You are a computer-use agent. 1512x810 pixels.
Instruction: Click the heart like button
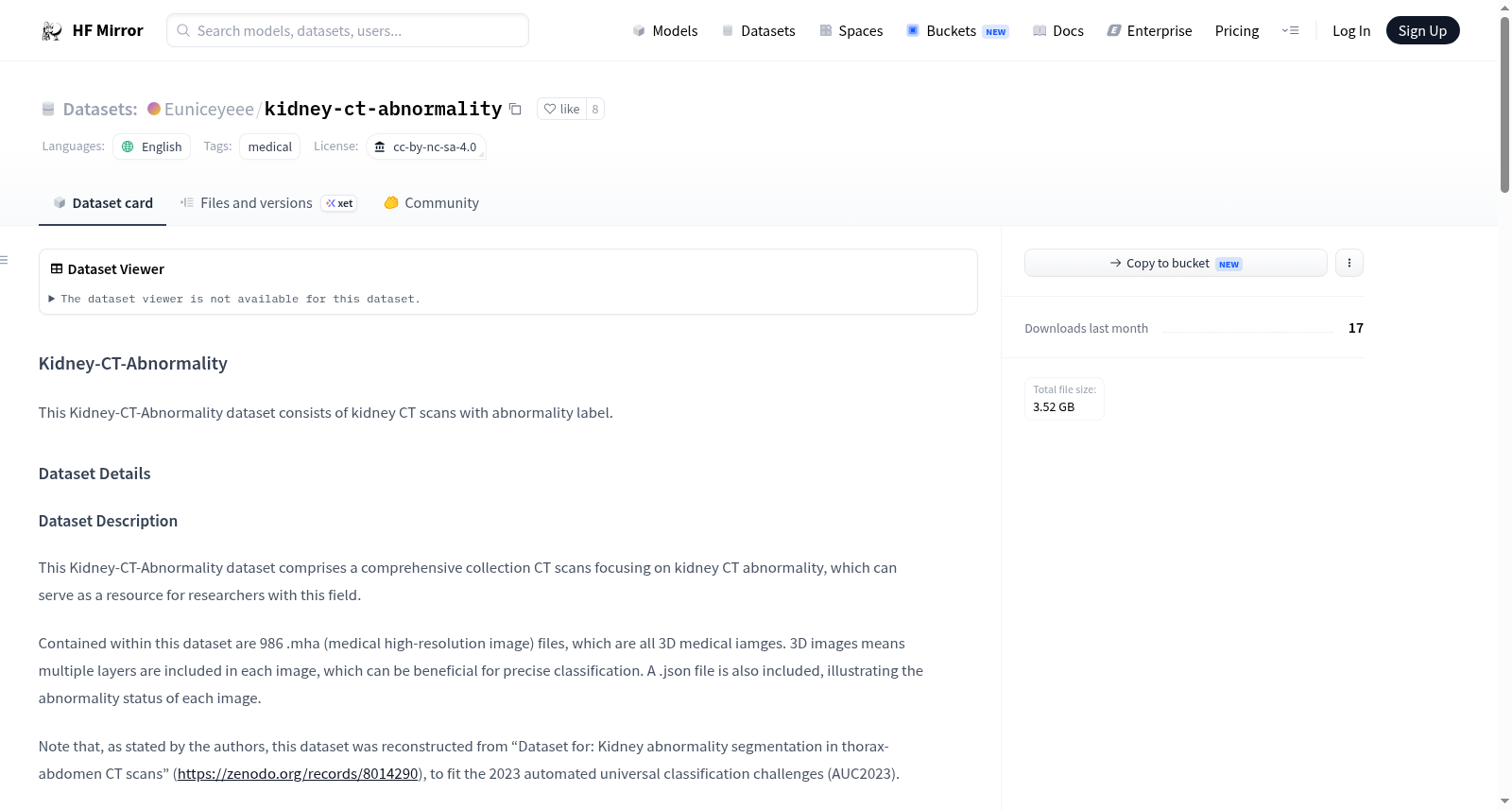pos(561,109)
